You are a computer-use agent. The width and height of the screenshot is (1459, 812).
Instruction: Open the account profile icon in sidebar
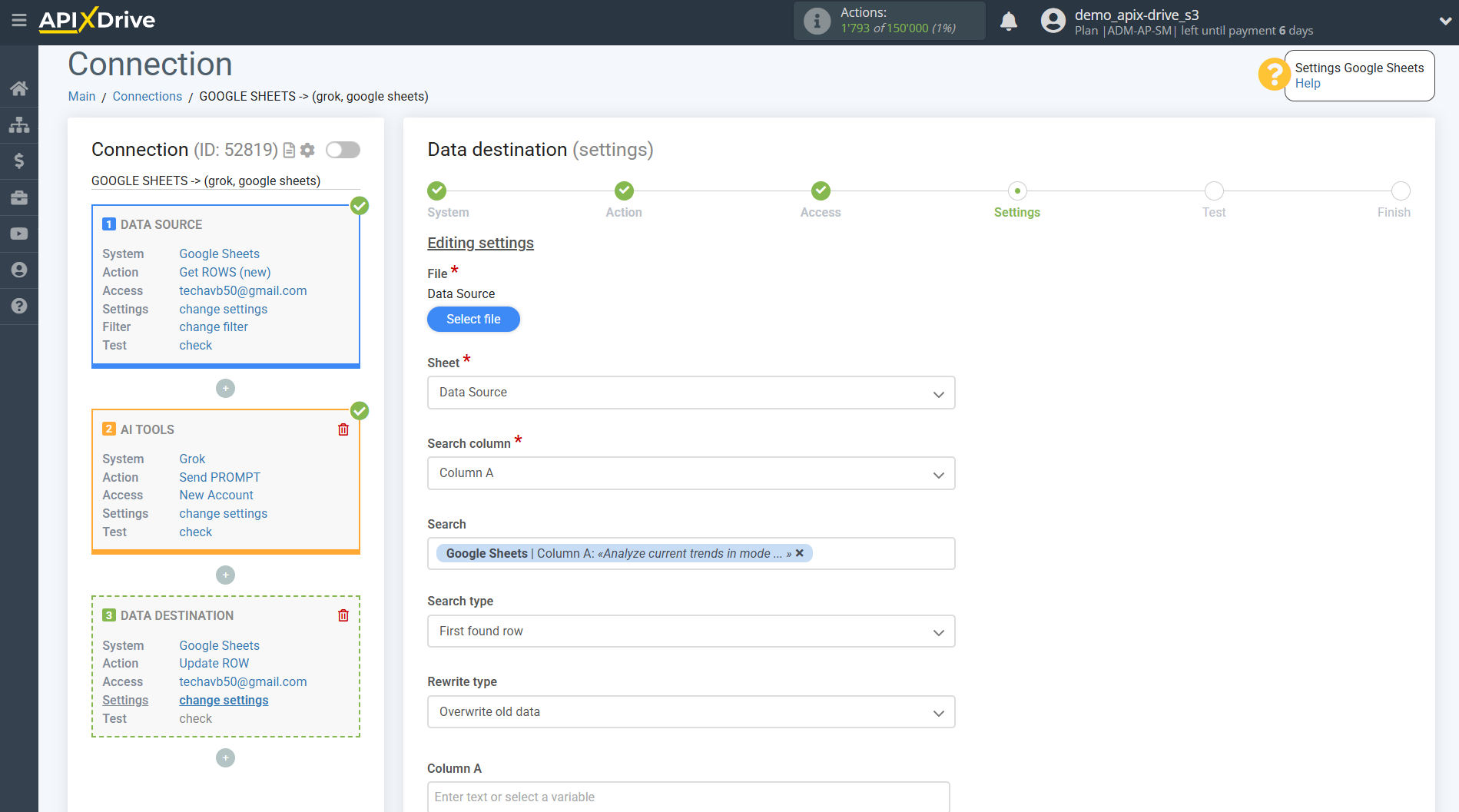tap(19, 270)
